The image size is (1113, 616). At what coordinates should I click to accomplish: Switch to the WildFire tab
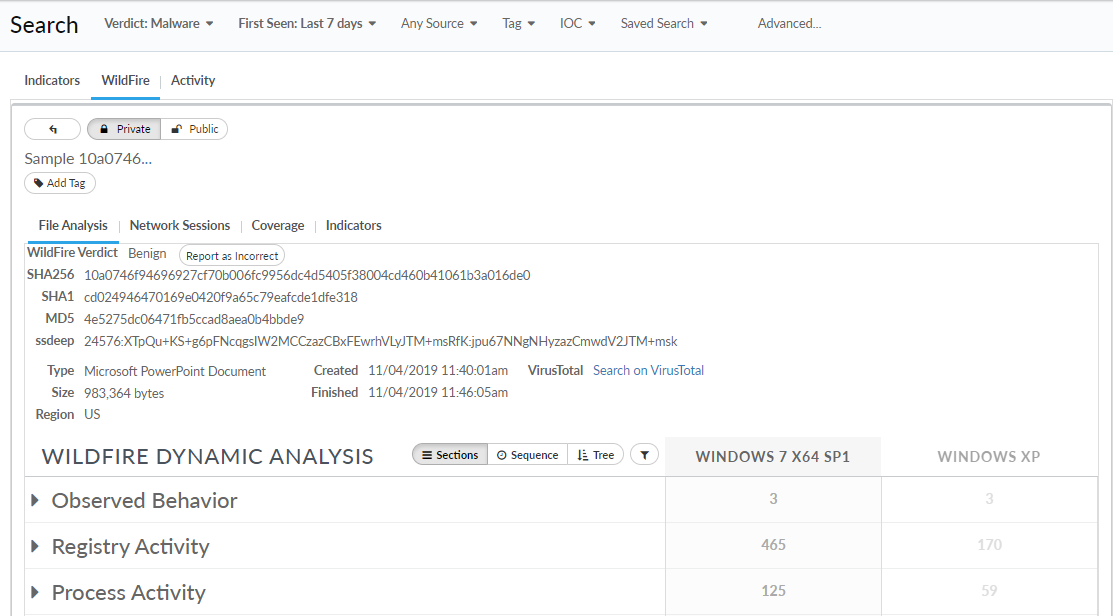pyautogui.click(x=125, y=80)
